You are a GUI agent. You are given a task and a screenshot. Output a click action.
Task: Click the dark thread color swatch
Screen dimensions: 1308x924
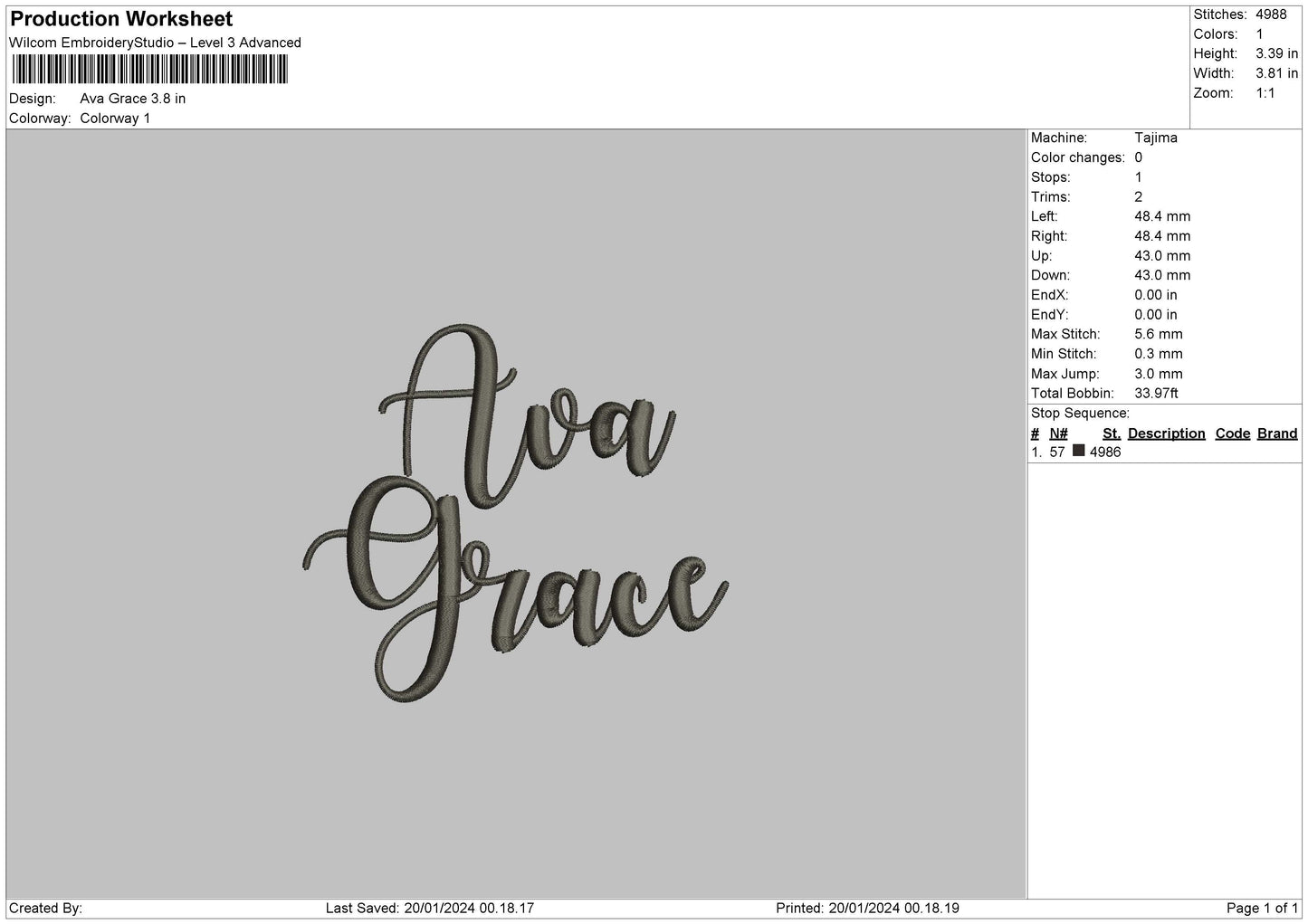[x=1078, y=451]
